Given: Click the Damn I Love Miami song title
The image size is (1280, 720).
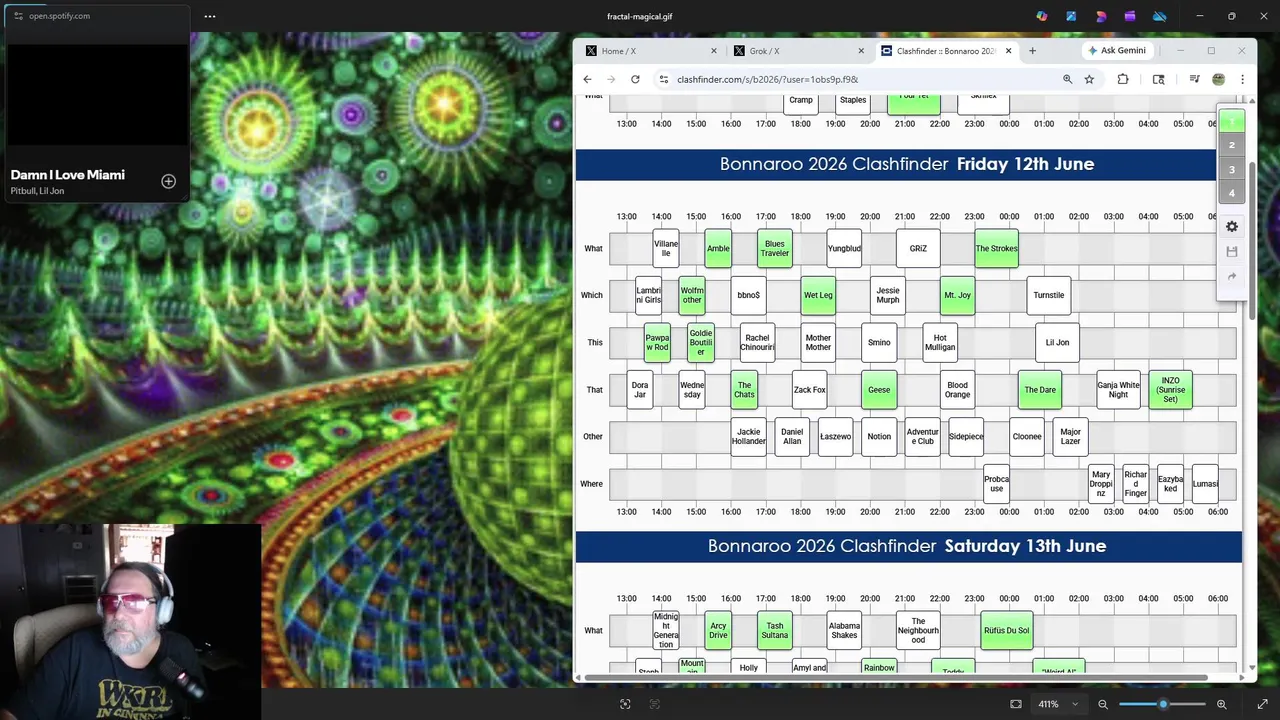Looking at the screenshot, I should coord(68,175).
